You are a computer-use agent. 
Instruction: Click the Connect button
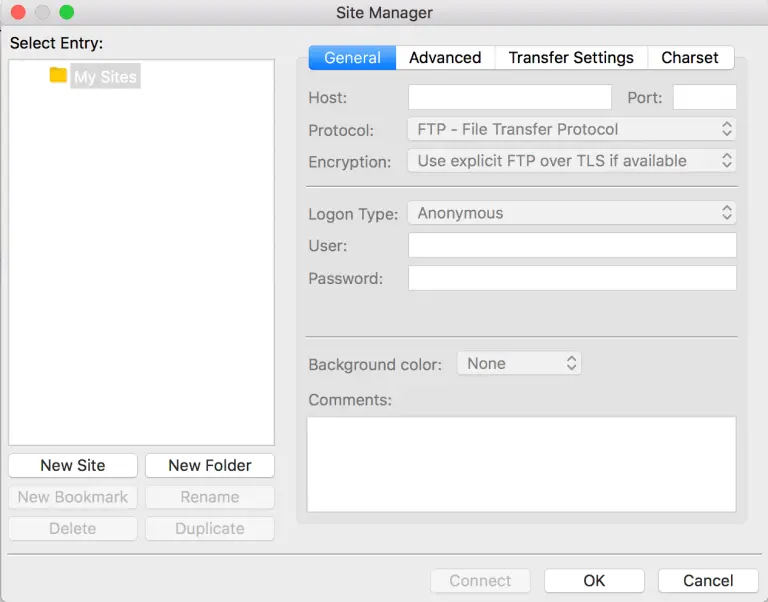coord(480,580)
